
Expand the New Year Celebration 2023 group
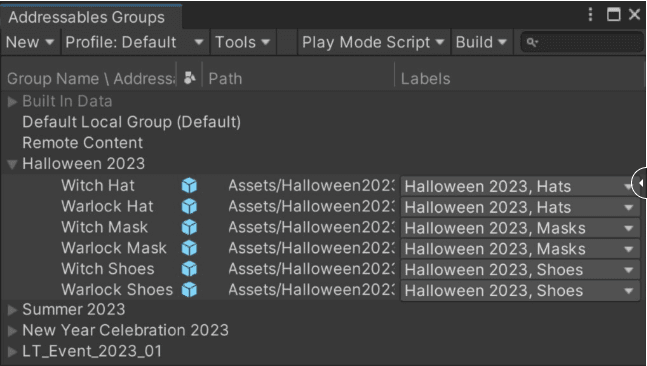point(12,331)
